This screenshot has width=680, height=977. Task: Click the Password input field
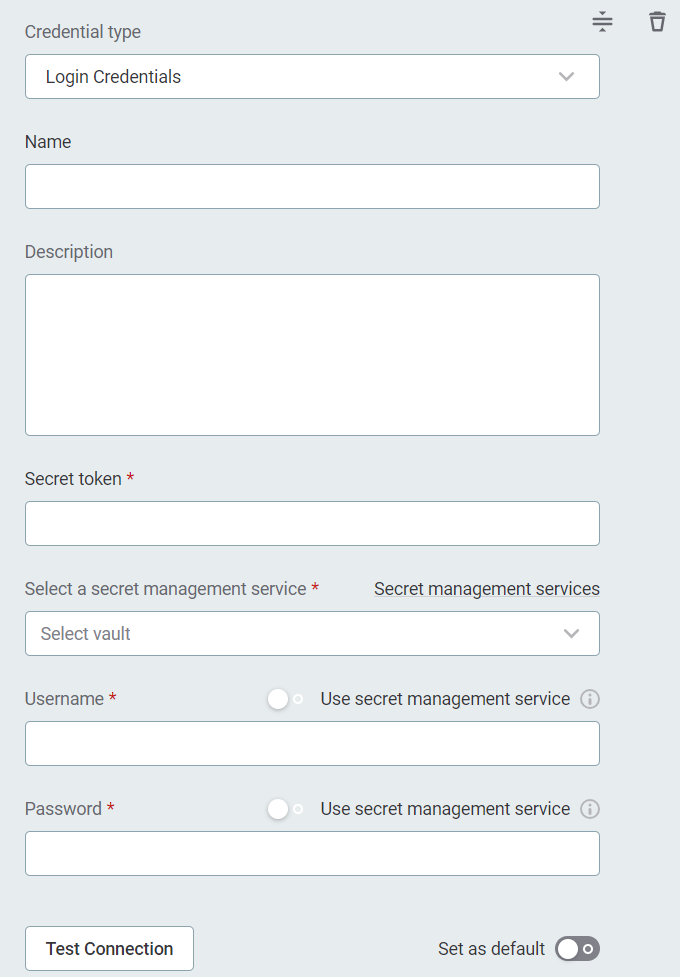pos(312,853)
